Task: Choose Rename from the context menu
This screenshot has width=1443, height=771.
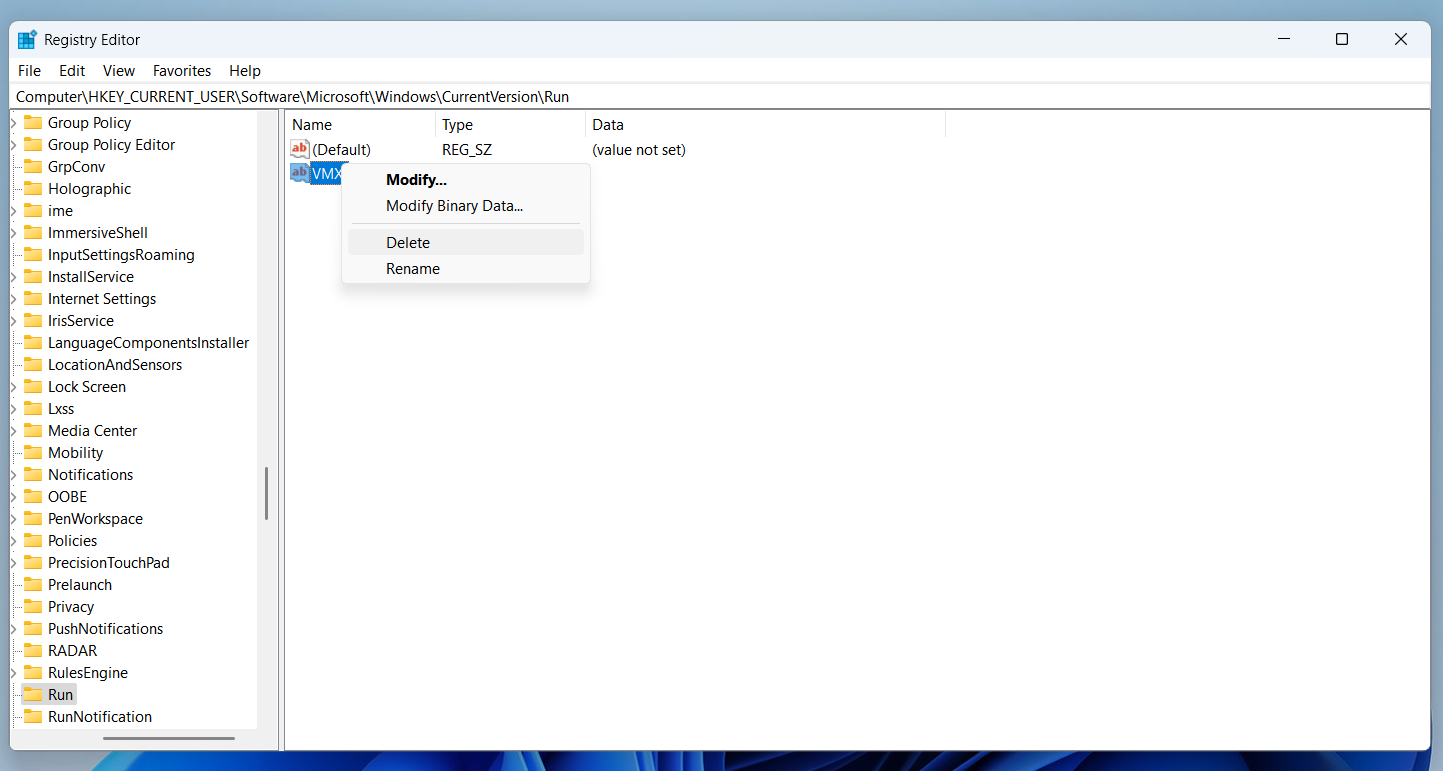Action: (466, 268)
